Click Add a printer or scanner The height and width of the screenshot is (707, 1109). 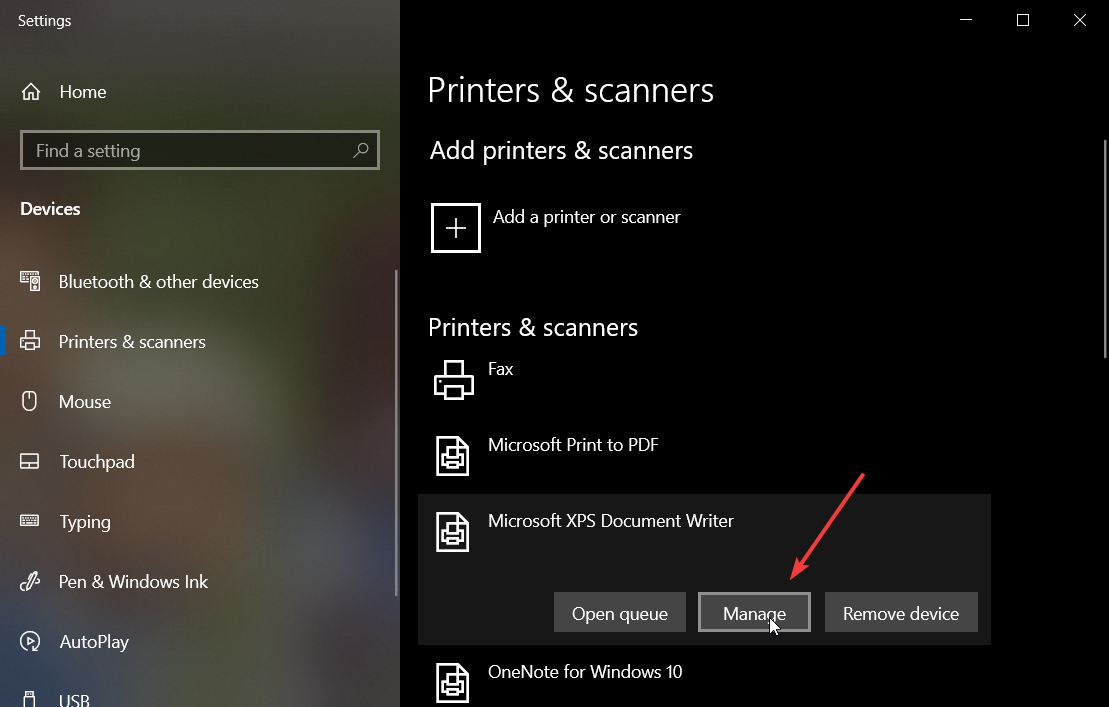556,228
